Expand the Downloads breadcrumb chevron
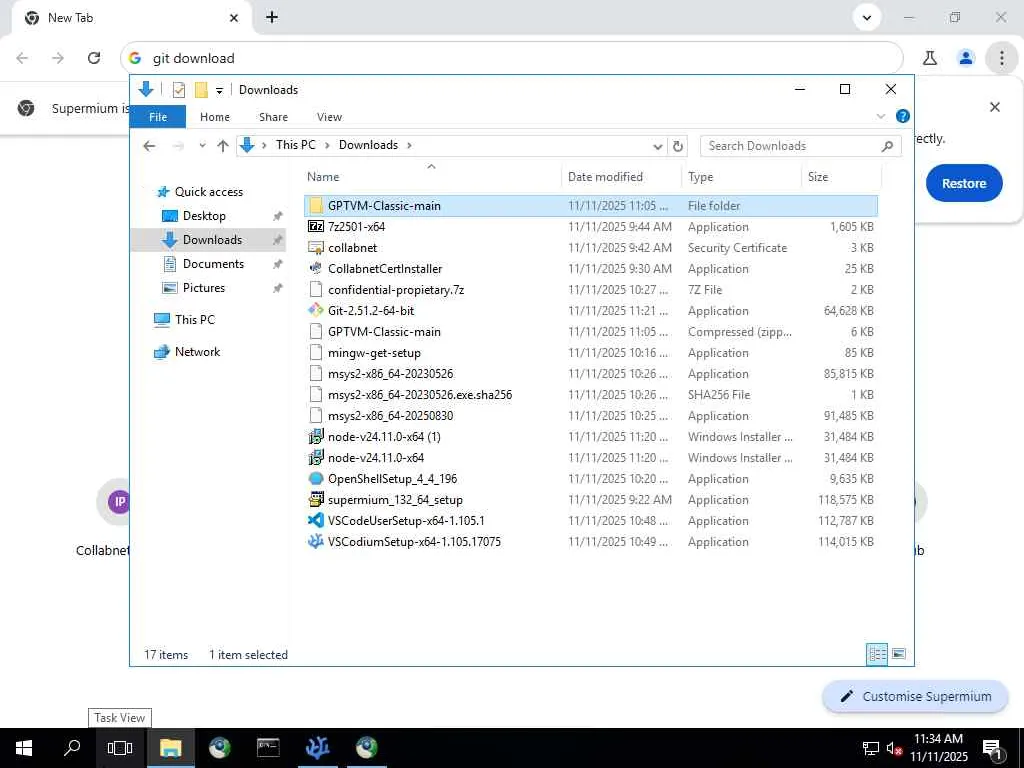The image size is (1024, 768). click(x=409, y=145)
